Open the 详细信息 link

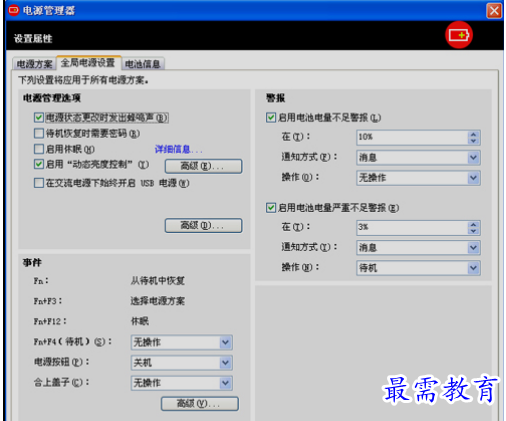(x=178, y=149)
